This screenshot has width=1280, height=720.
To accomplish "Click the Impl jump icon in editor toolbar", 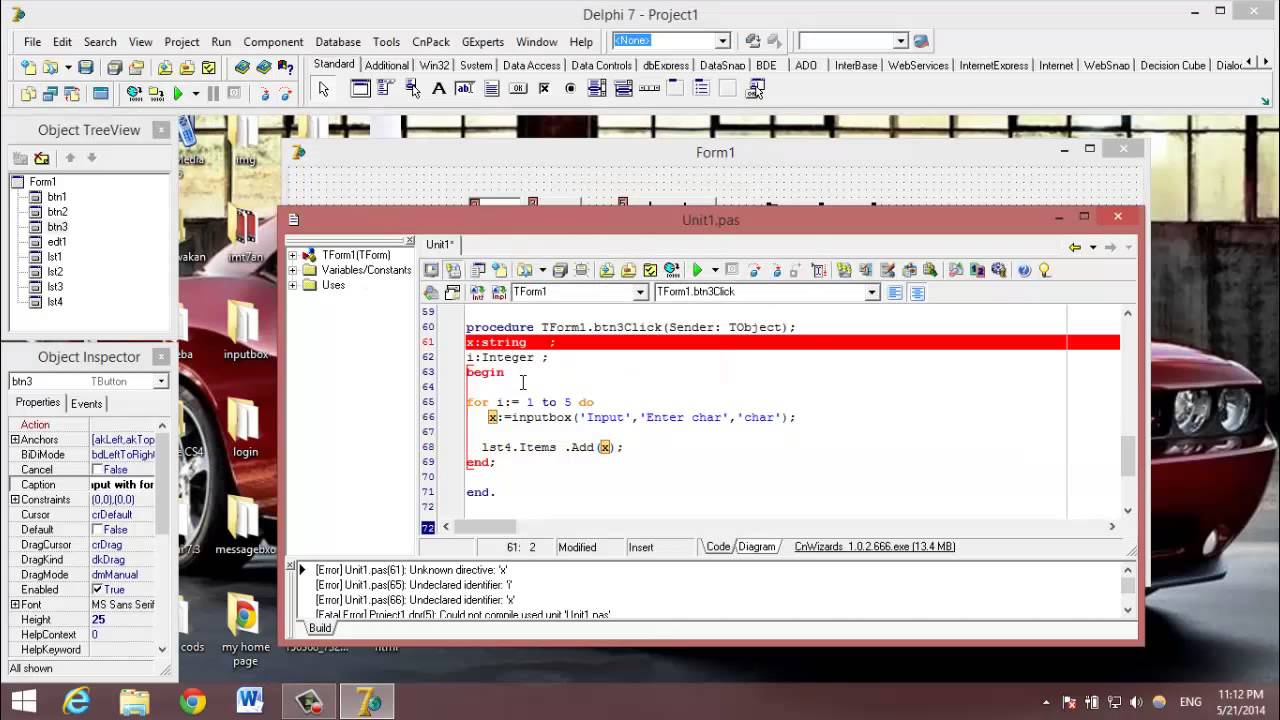I will tap(498, 292).
